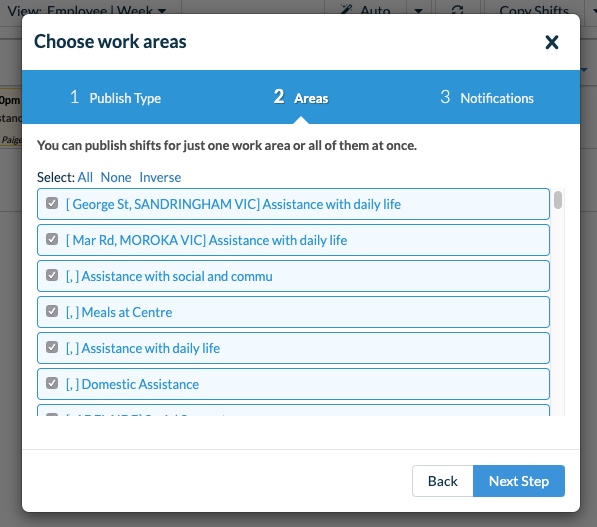Click the None selection link
Screen dimensions: 597x527
[x=116, y=177]
